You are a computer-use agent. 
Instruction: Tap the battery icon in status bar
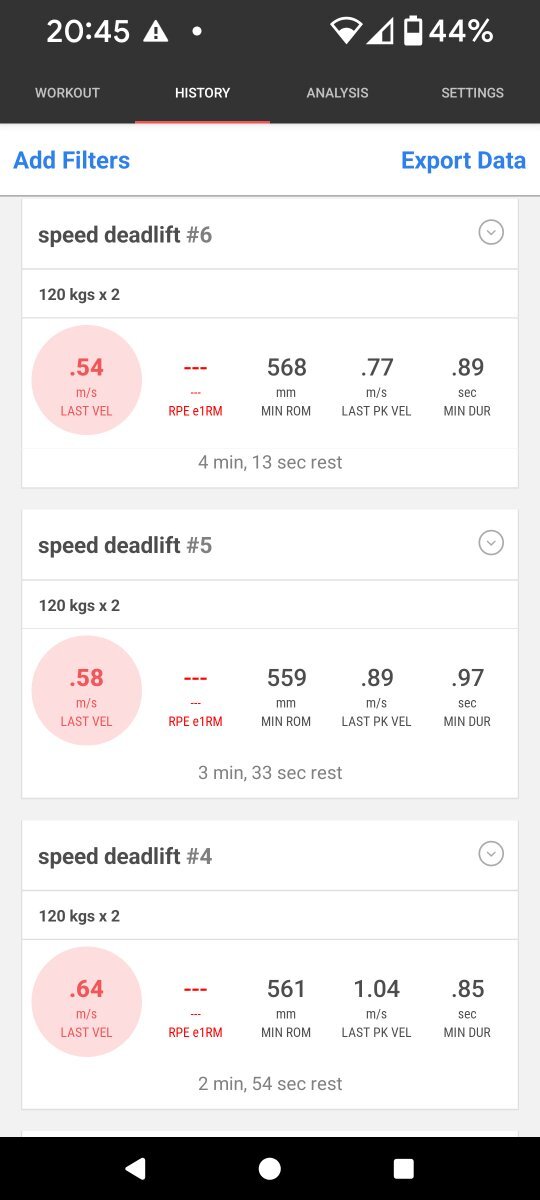(x=412, y=32)
